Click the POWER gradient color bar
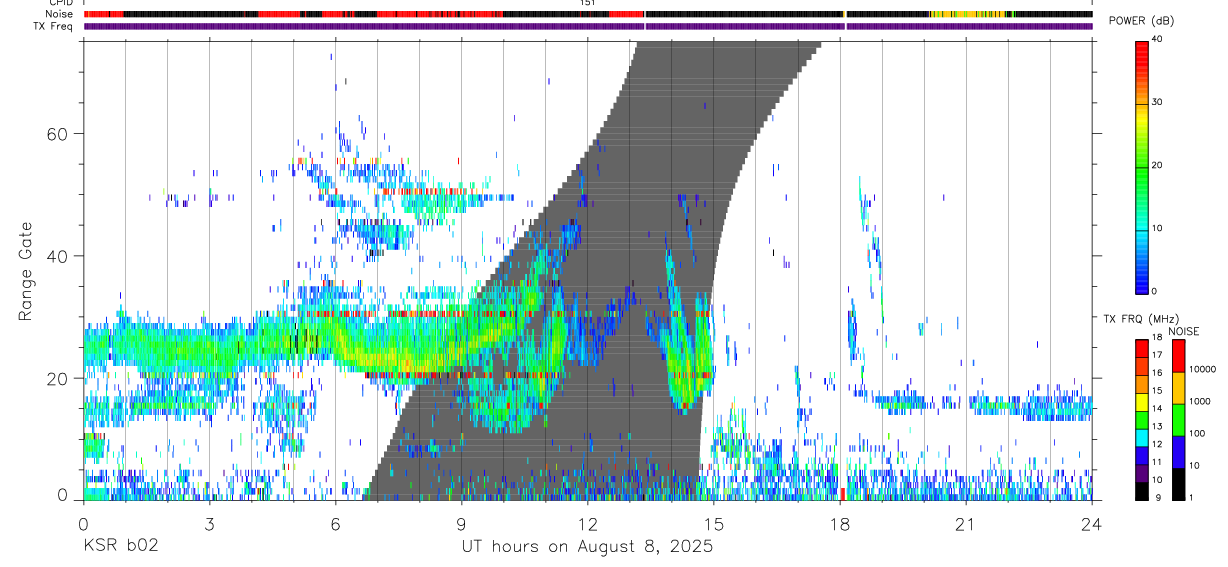 [1141, 168]
